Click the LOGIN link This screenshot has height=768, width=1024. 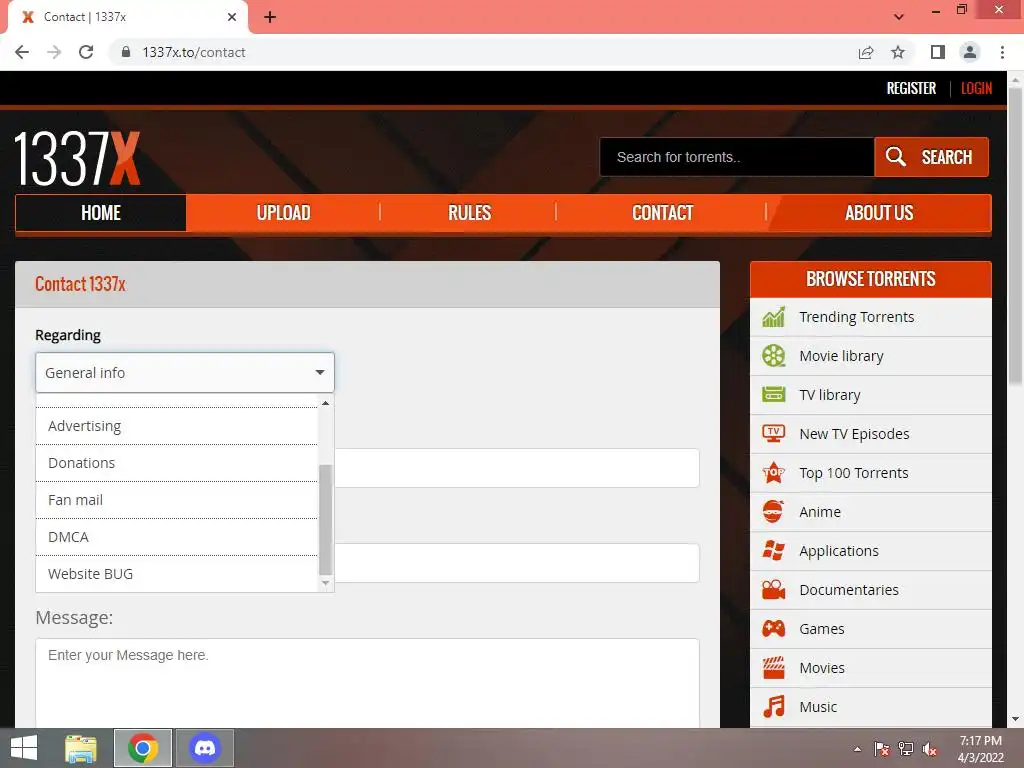pyautogui.click(x=976, y=88)
